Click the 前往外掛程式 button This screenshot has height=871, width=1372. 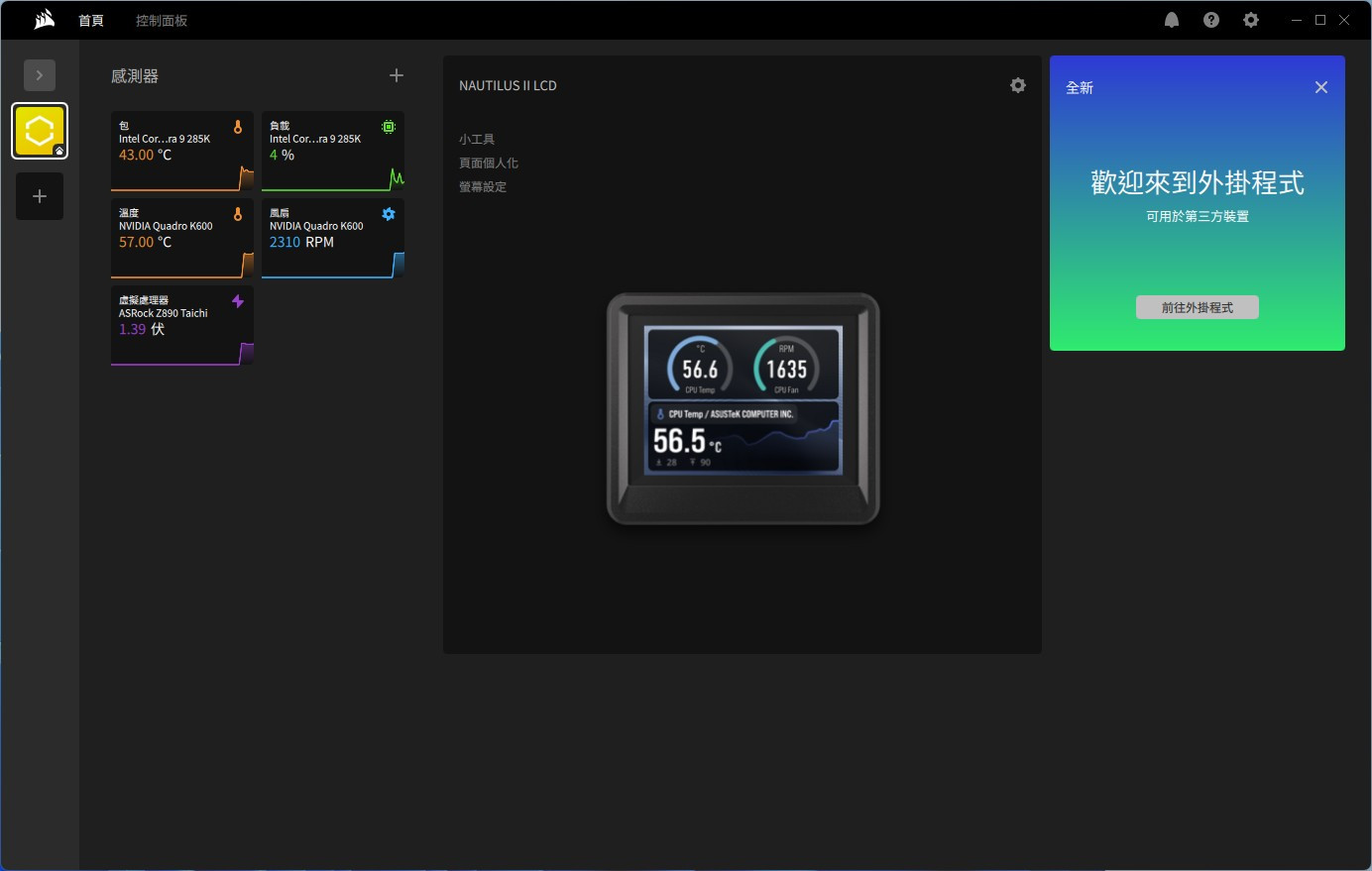click(1198, 307)
